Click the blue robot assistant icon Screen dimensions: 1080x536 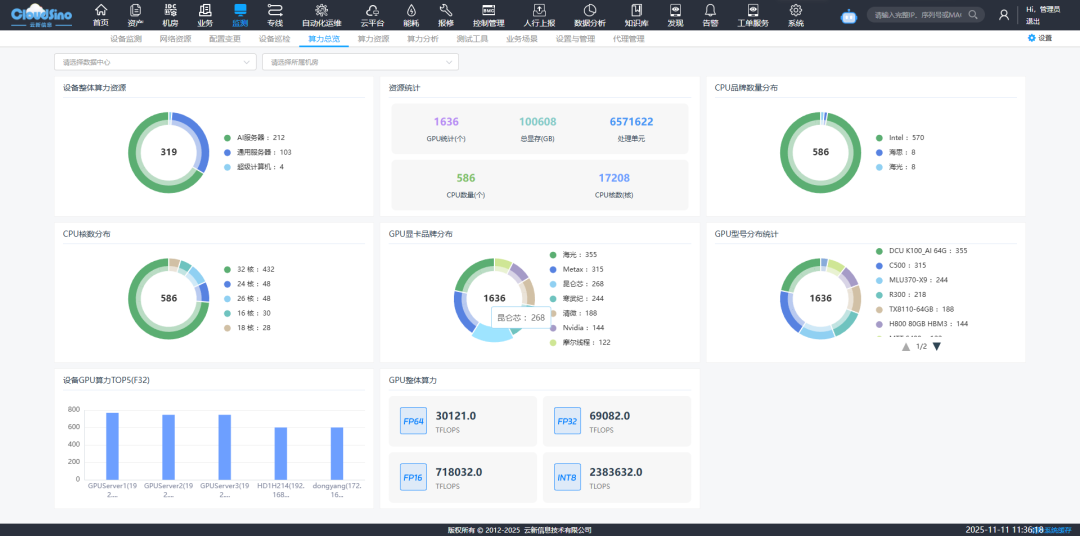pos(849,15)
